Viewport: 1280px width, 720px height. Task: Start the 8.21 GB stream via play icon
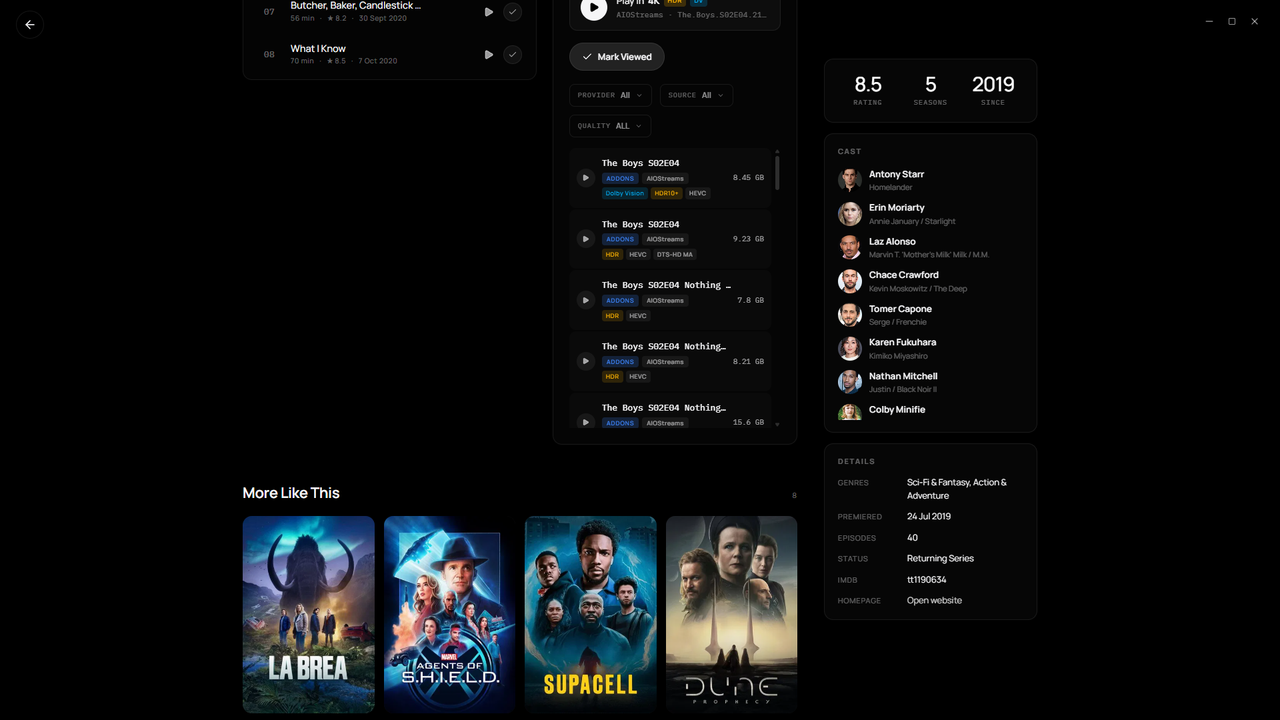point(586,361)
